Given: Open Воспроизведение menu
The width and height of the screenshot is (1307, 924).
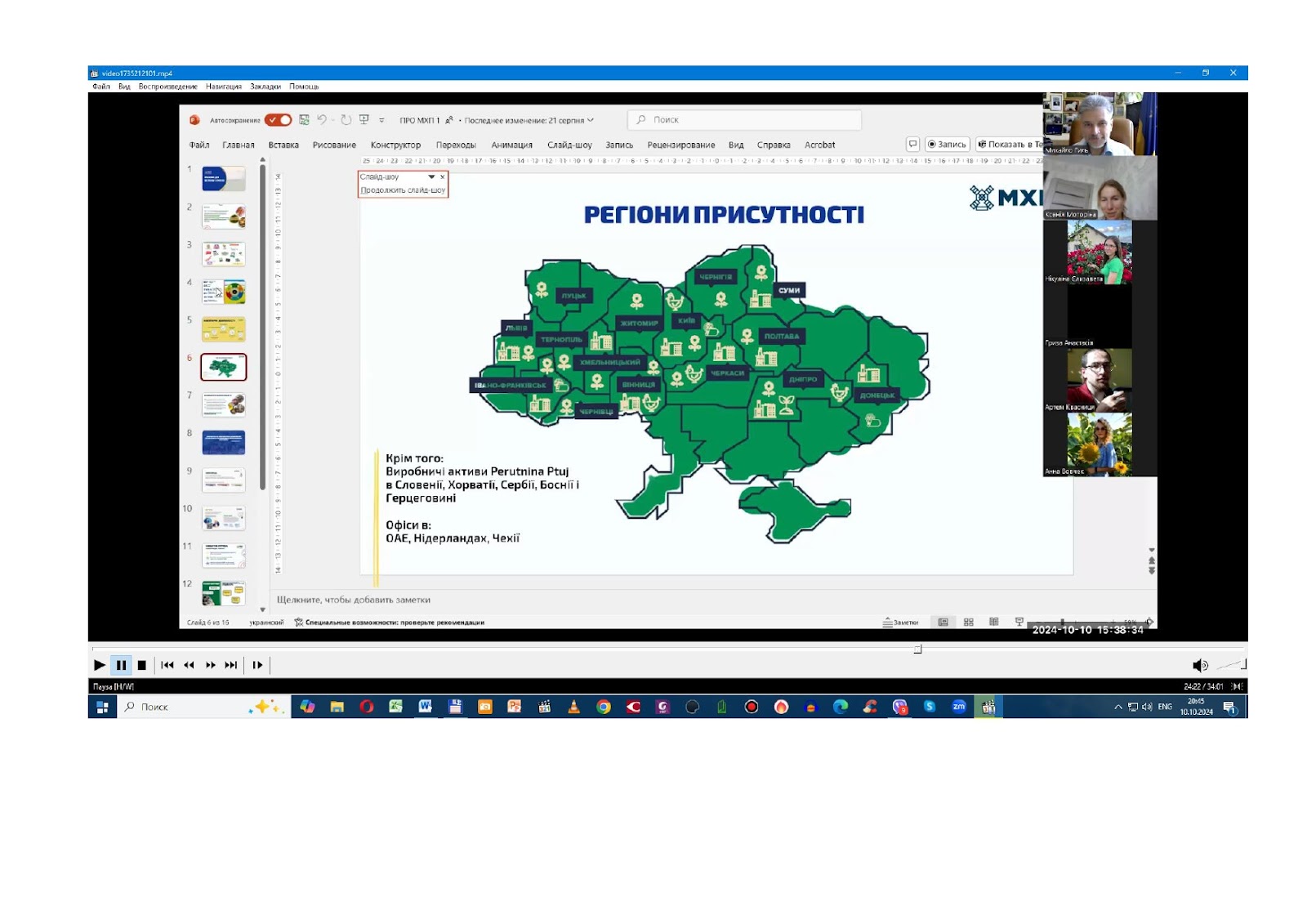Looking at the screenshot, I should click(x=167, y=86).
